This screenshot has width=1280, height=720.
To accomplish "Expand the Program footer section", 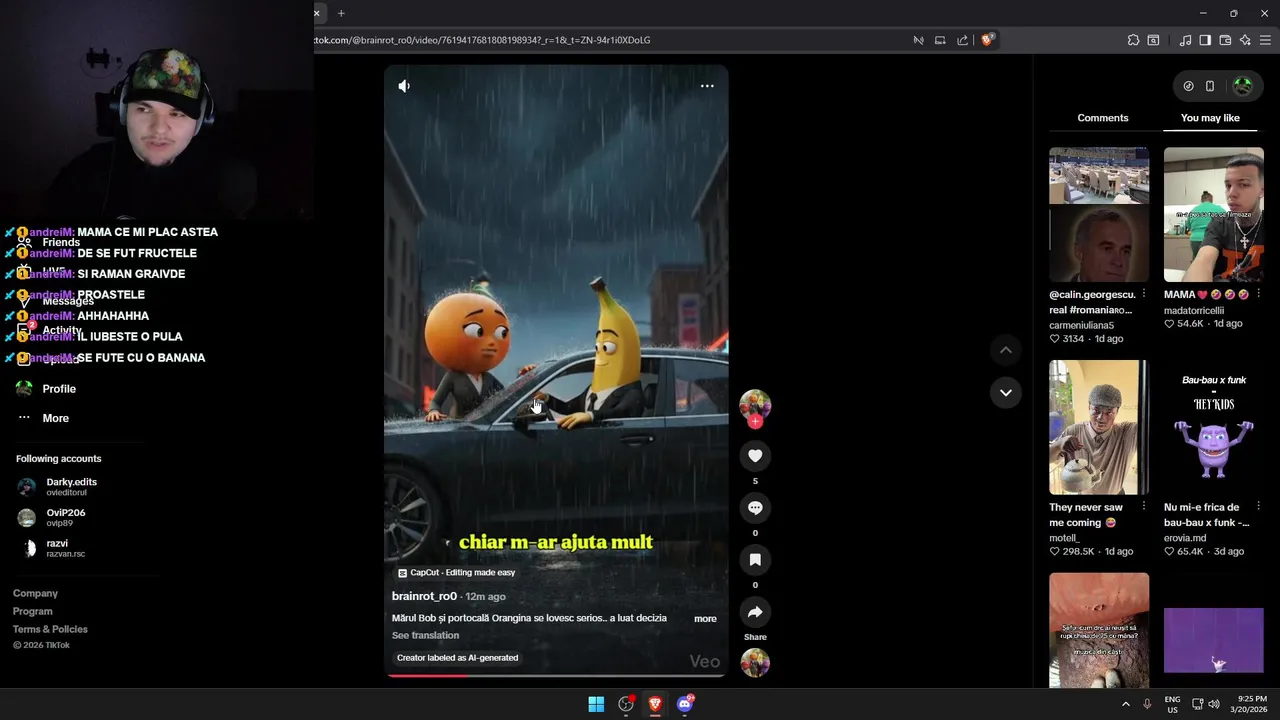I will pos(32,611).
